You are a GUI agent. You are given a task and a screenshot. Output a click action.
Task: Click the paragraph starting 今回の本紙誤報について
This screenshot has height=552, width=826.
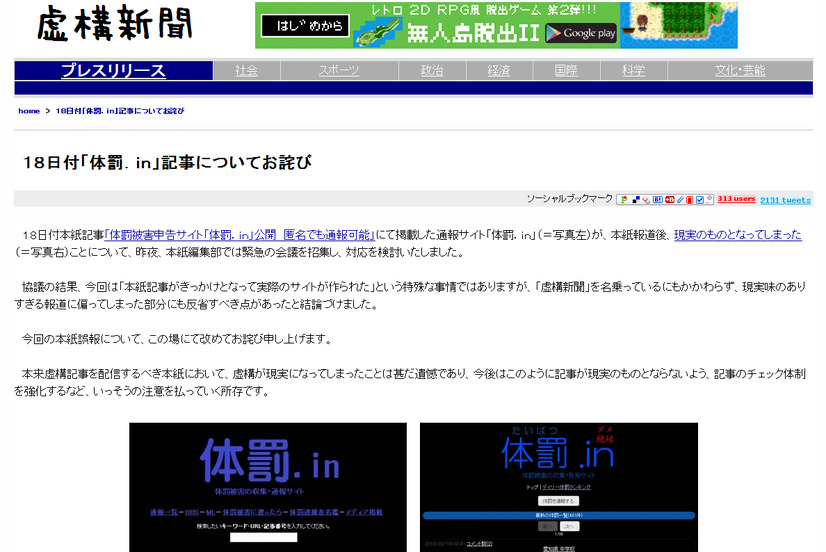tap(177, 339)
